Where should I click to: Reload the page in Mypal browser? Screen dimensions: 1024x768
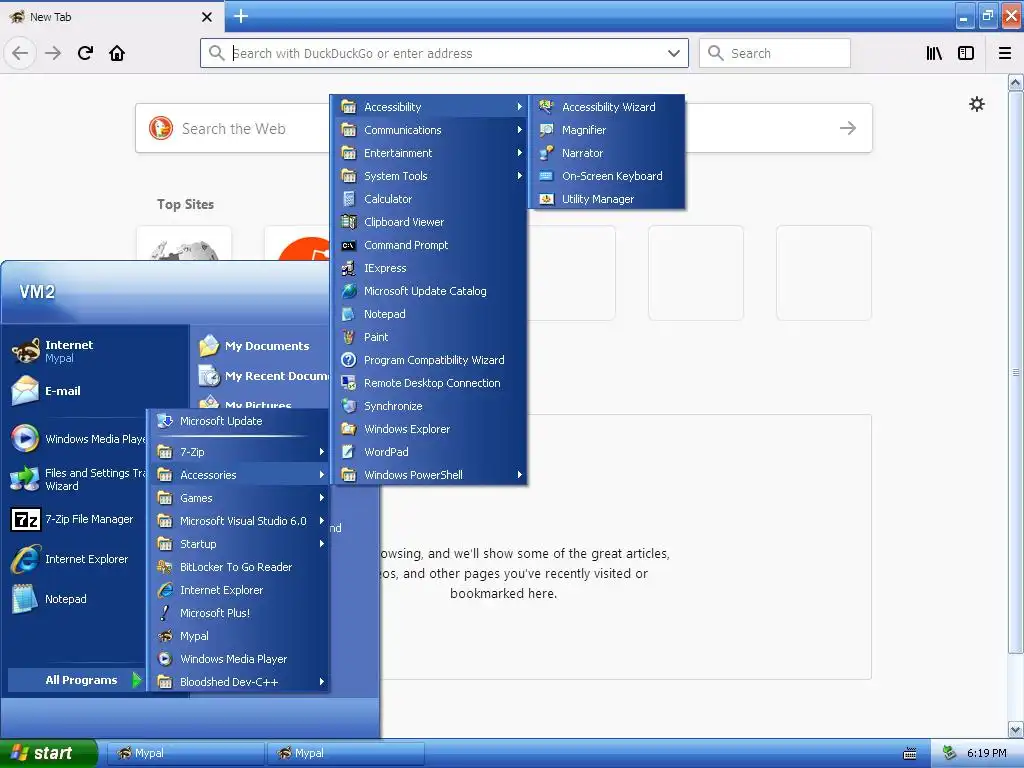tap(86, 54)
